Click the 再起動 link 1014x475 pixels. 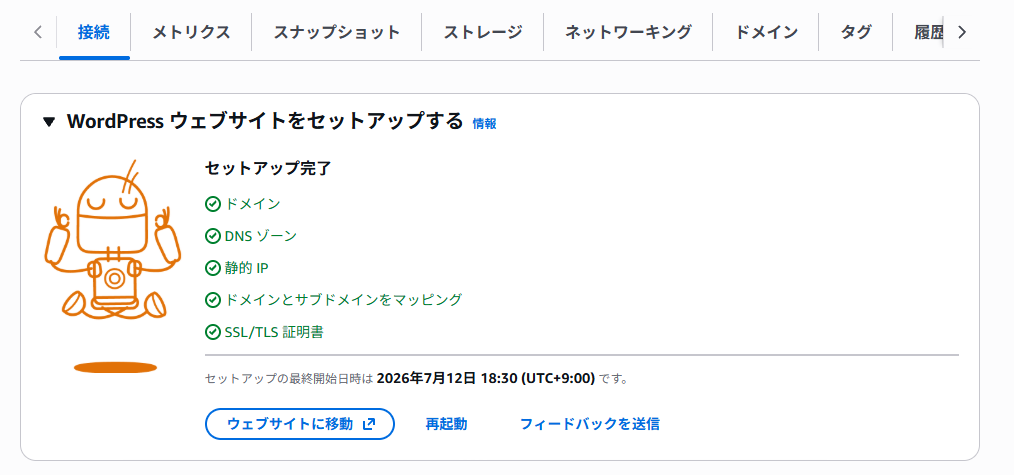click(x=446, y=424)
